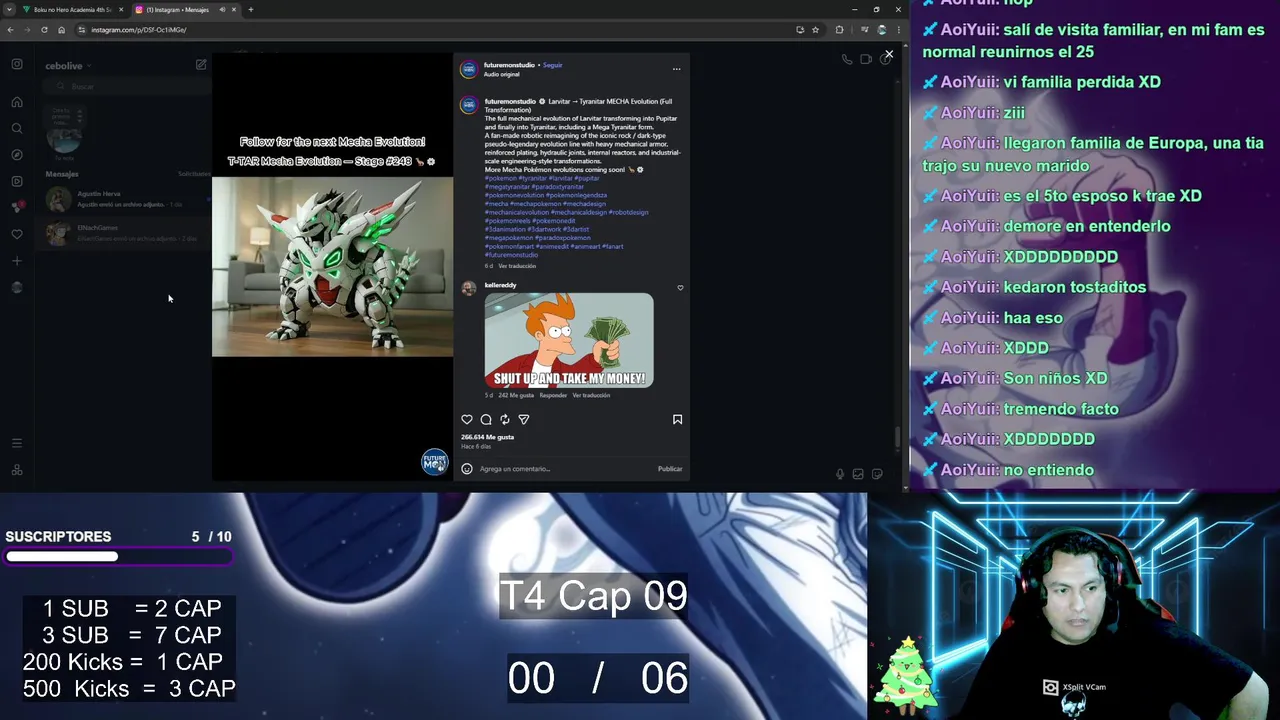Viewport: 1280px width, 720px height.
Task: Click the voice message microphone icon
Action: (x=840, y=474)
